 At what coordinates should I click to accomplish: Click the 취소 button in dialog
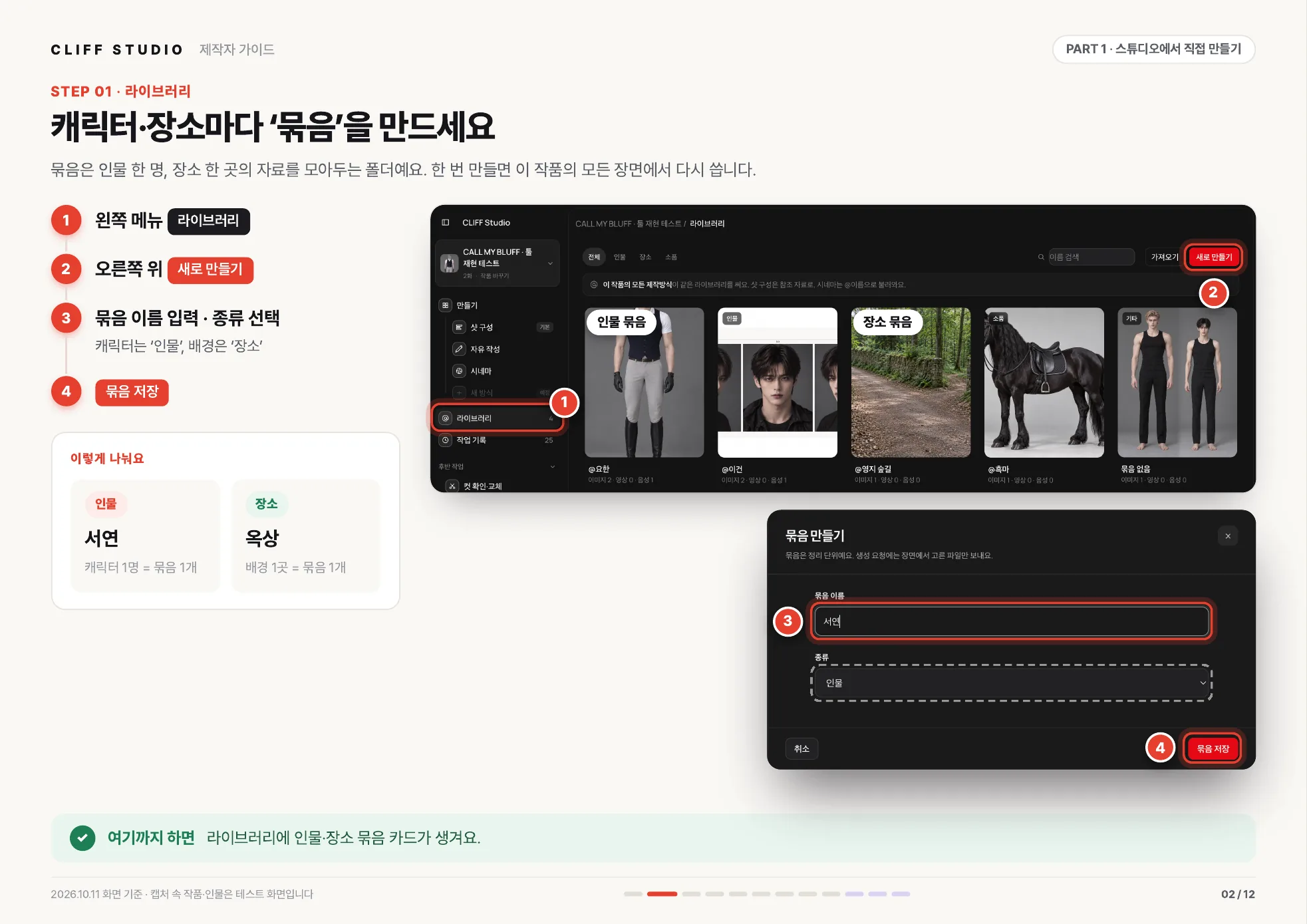(801, 749)
